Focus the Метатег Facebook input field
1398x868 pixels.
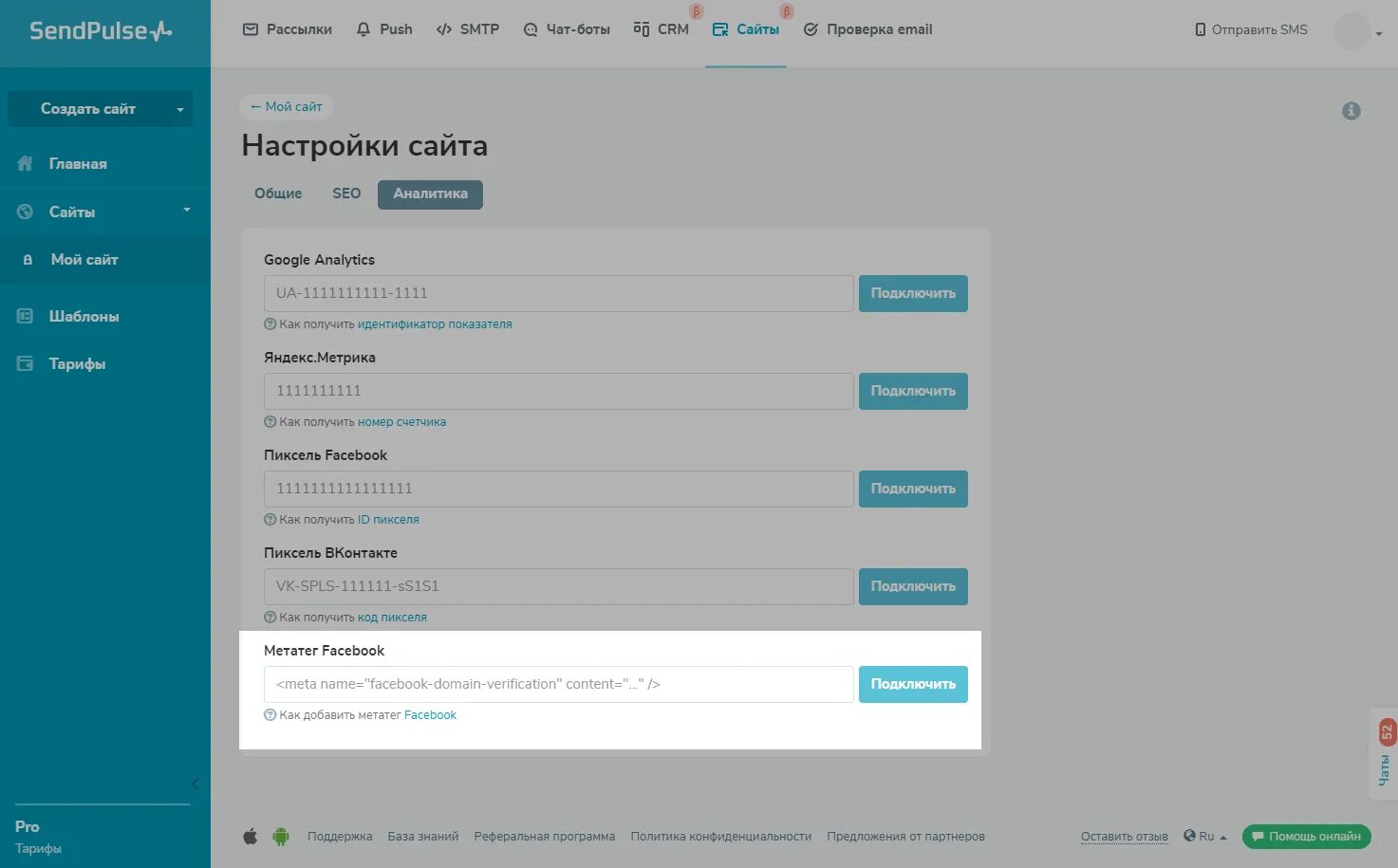tap(559, 684)
